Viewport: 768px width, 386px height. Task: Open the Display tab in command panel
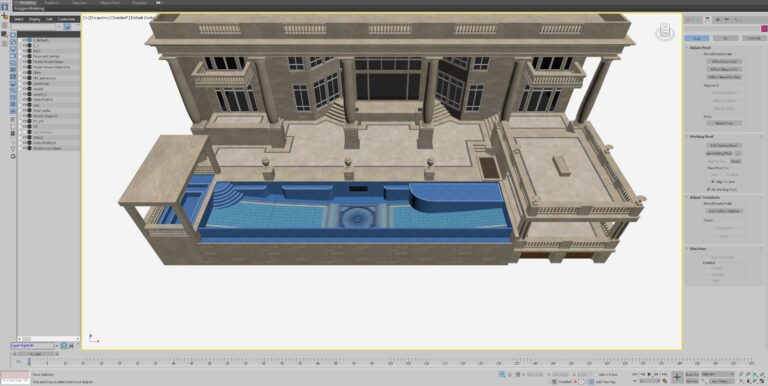tap(727, 20)
